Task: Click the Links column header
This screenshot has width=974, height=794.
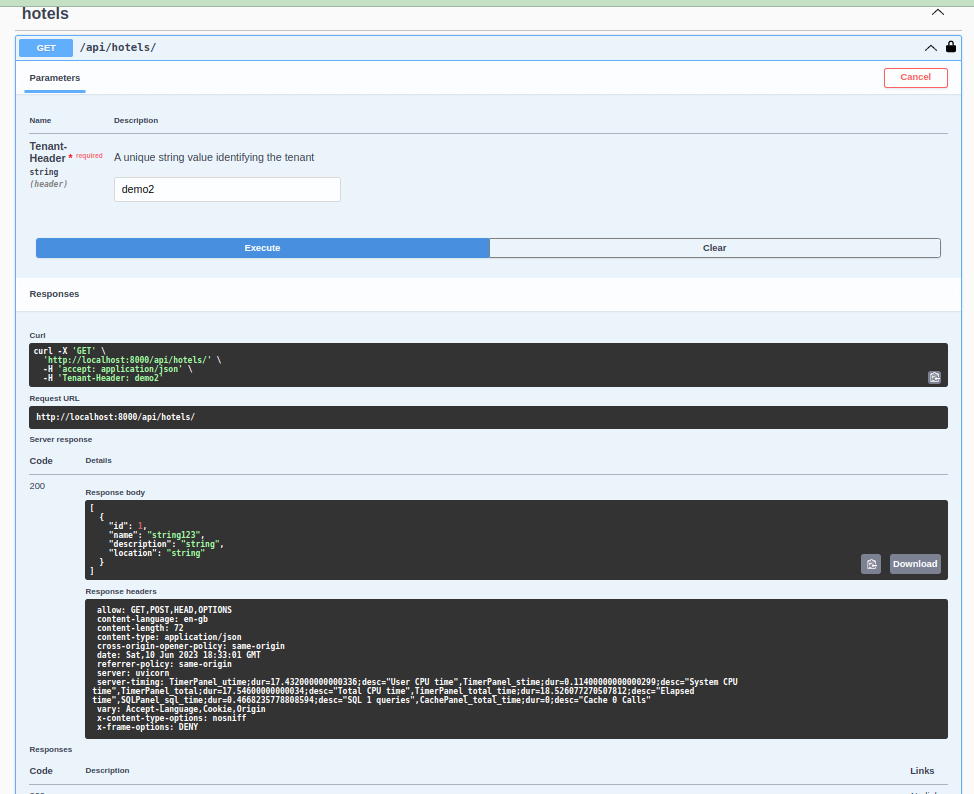Action: [921, 770]
